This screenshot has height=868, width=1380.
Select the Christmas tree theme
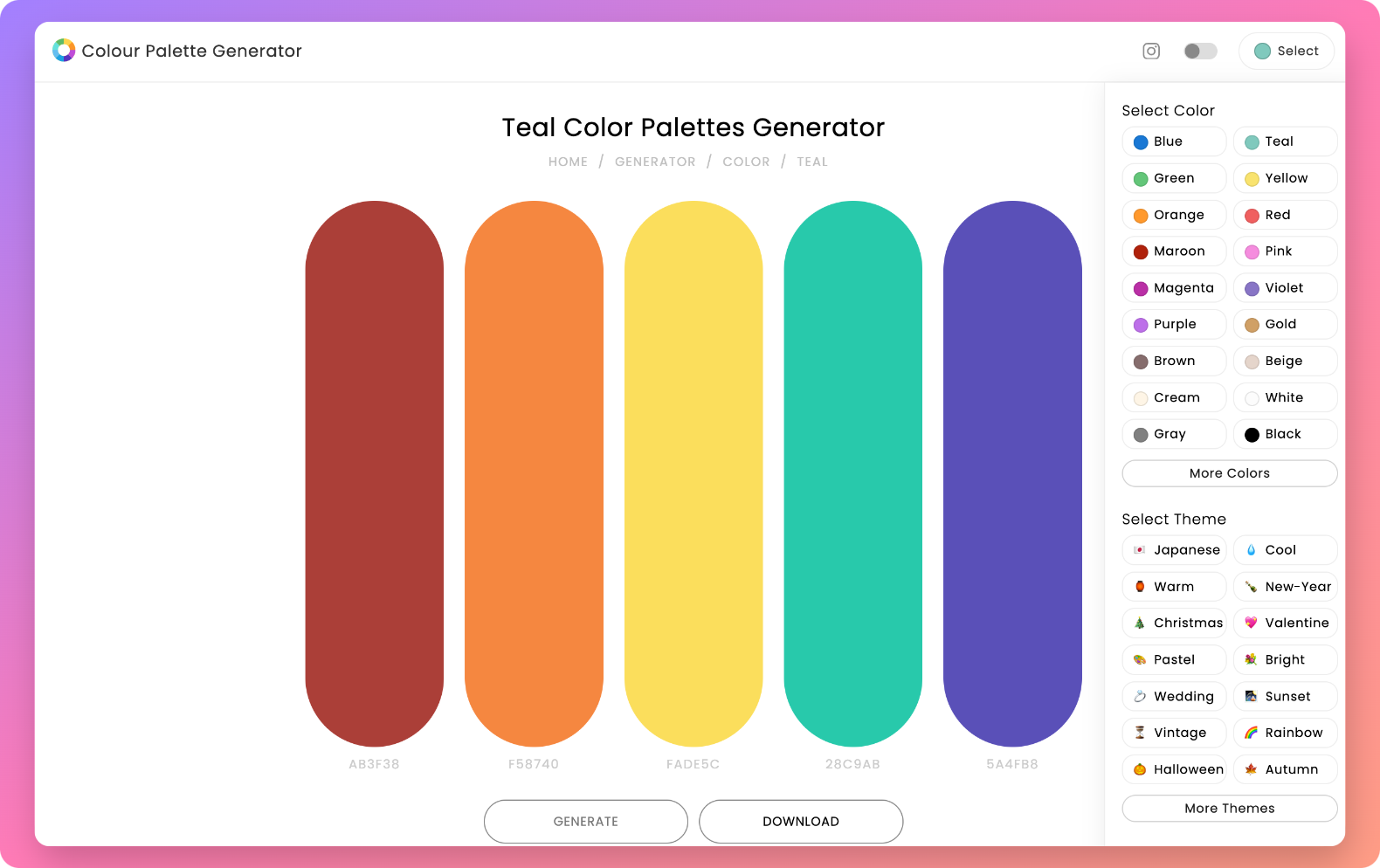(1174, 623)
